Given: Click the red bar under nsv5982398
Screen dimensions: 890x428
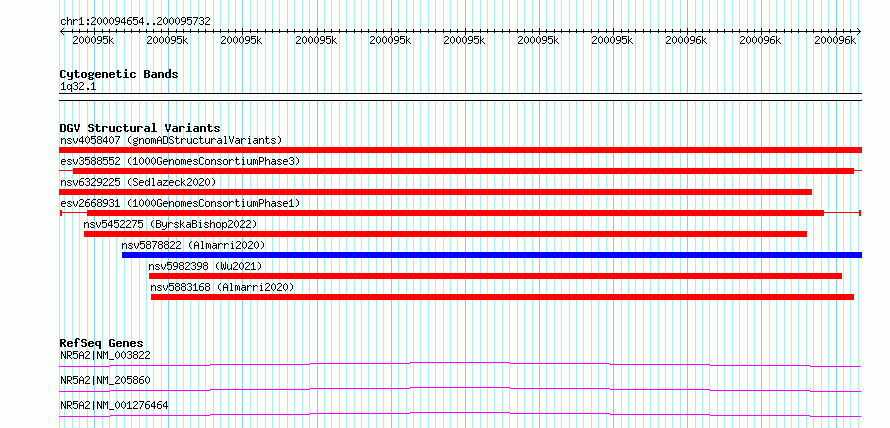Looking at the screenshot, I should (495, 276).
